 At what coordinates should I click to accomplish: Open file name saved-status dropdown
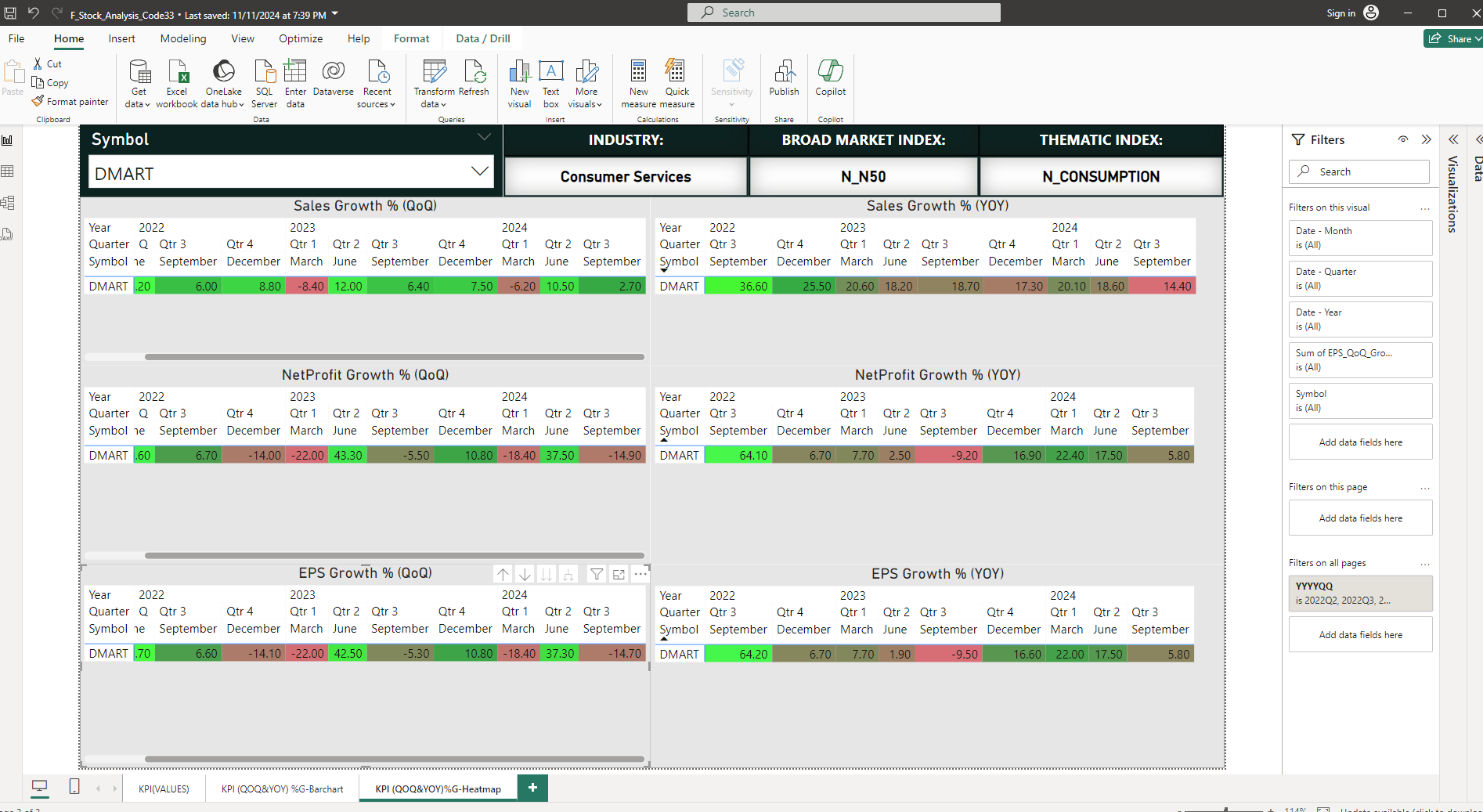[x=335, y=14]
